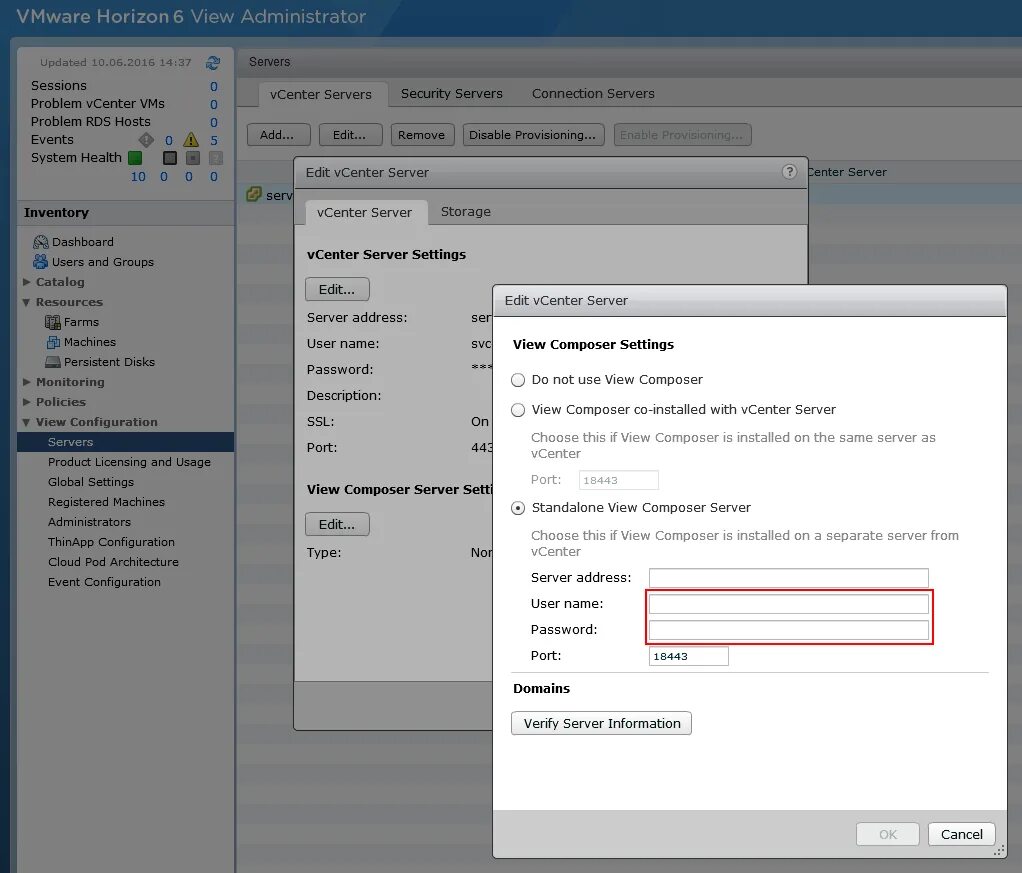Screen dimensions: 1022x873
Task: Click the green System Health status square
Action: (x=135, y=158)
